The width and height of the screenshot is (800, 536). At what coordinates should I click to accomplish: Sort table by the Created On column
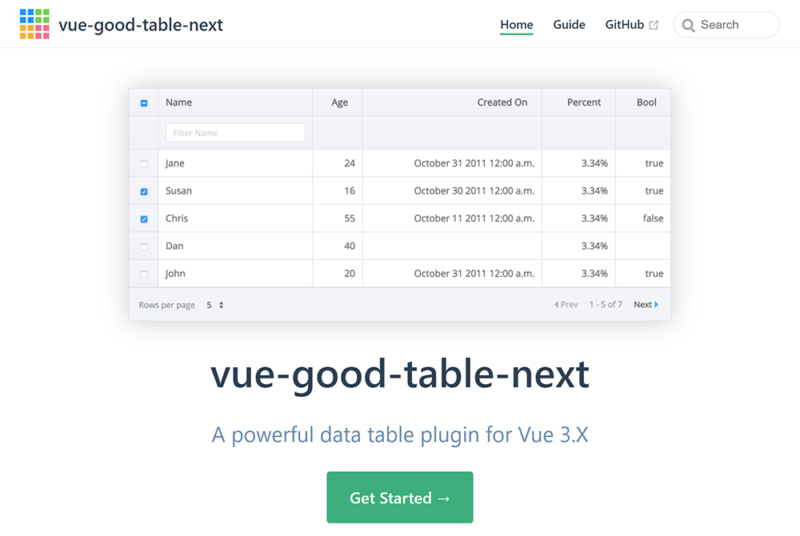pyautogui.click(x=502, y=102)
